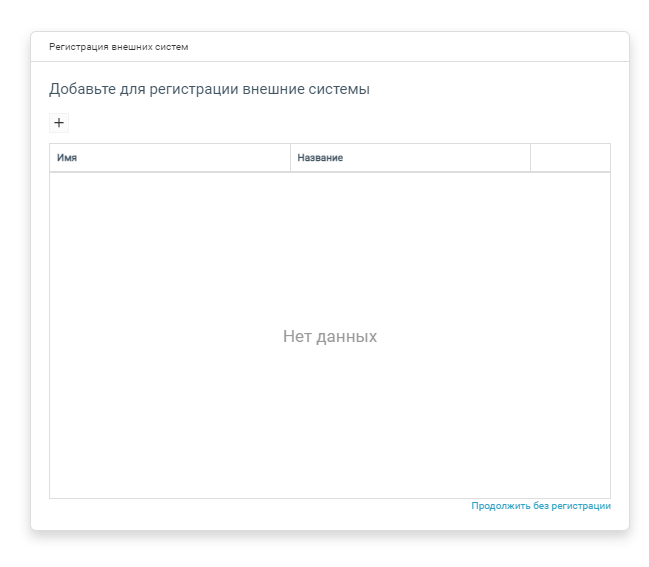Image resolution: width=649 pixels, height=567 pixels.
Task: Click the Добавьте для регистрации внешние системы heading
Action: (x=209, y=89)
